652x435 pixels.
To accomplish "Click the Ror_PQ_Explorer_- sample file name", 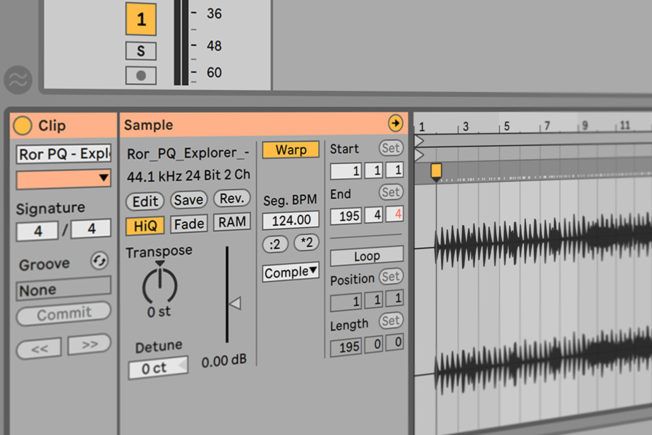I will click(188, 153).
